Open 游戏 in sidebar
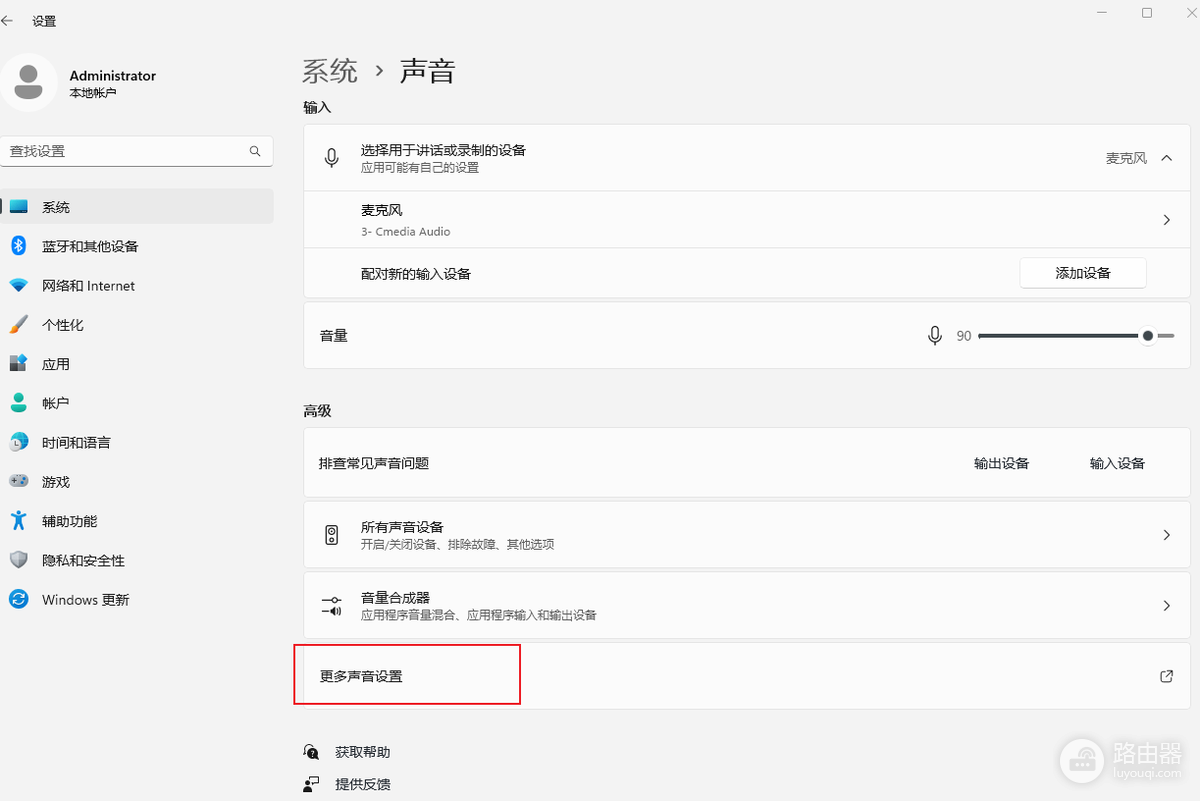Screen dimensions: 1200x801 point(137,482)
